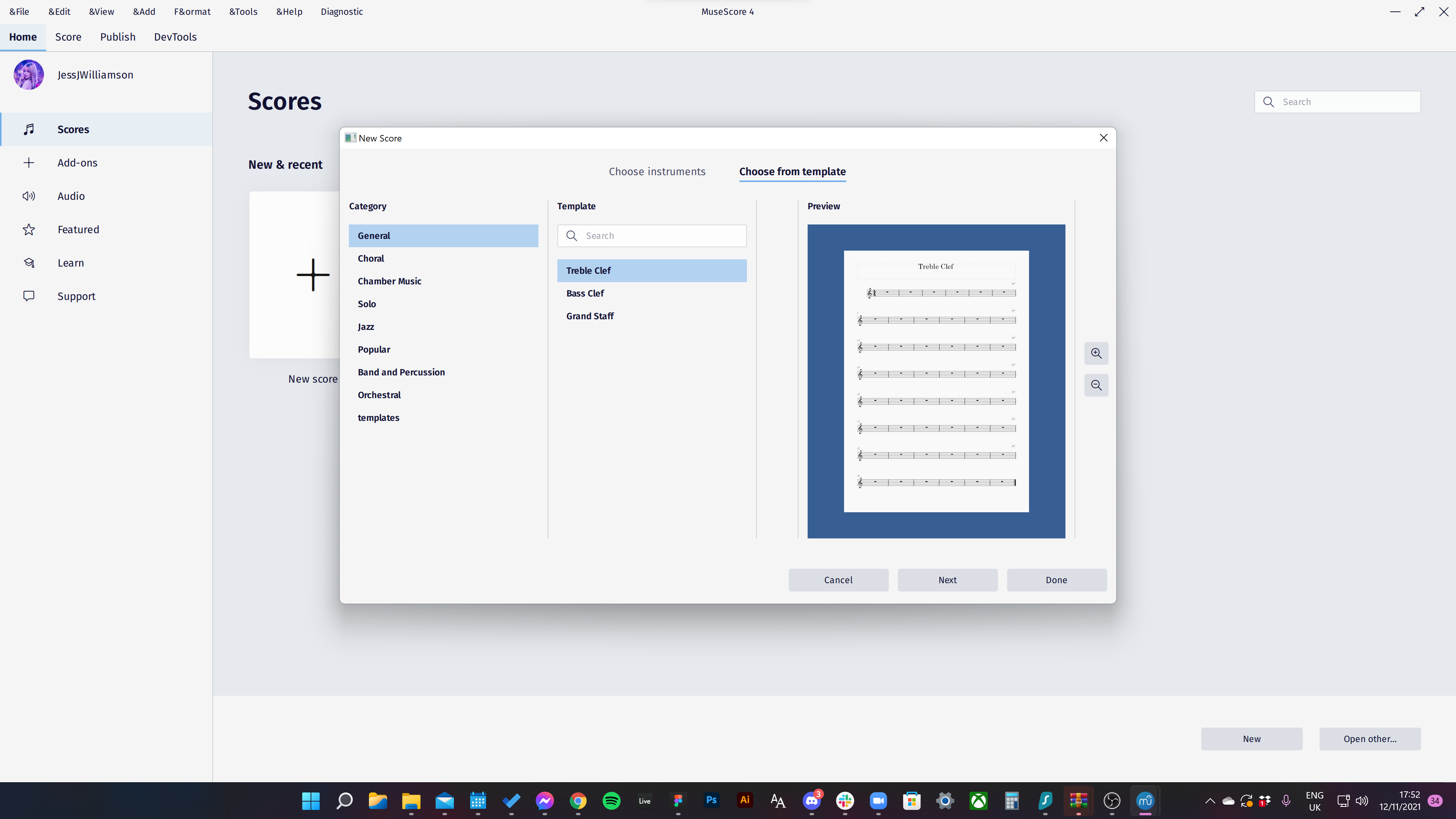Screen dimensions: 1456x819
Task: Select the Bass Clef template
Action: tap(585, 293)
